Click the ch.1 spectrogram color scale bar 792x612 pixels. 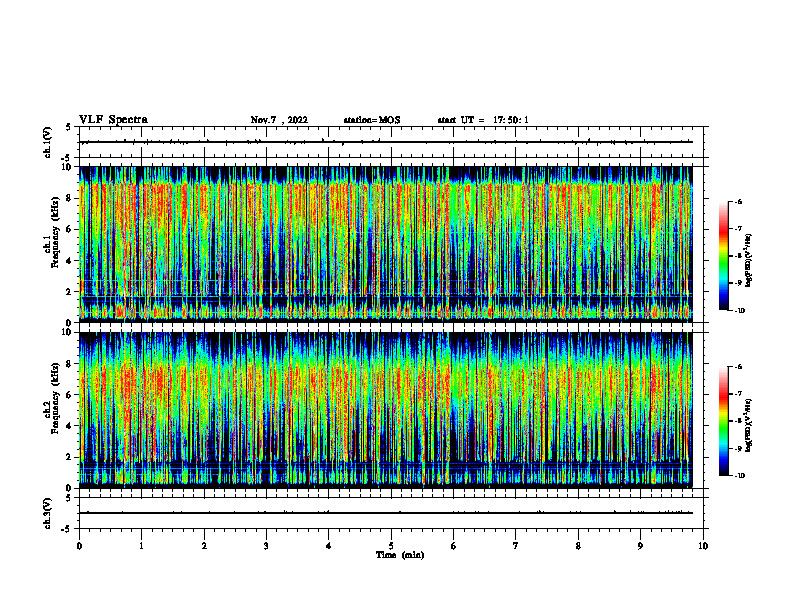(723, 256)
